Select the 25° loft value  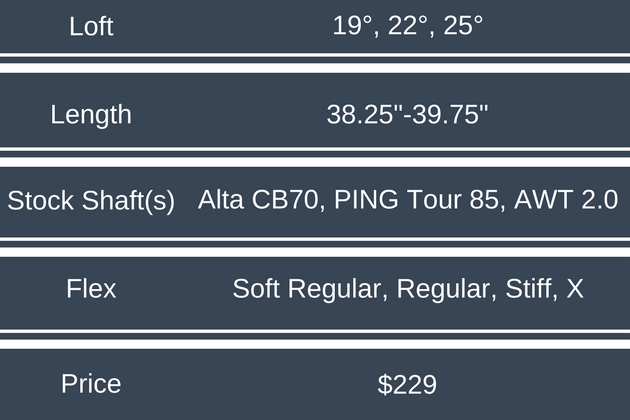(463, 27)
